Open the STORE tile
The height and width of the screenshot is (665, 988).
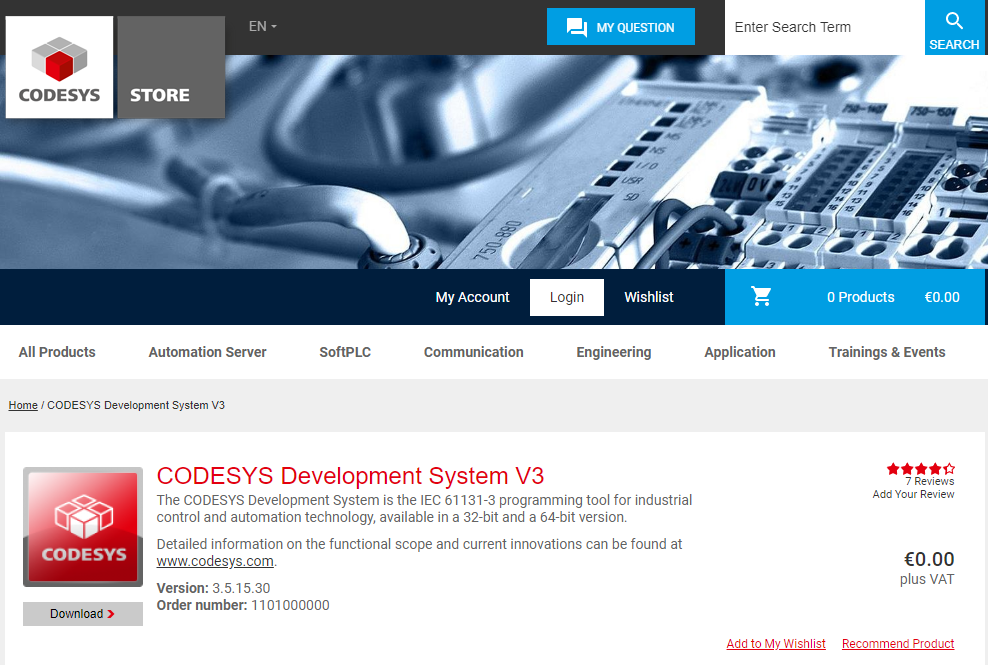(x=171, y=67)
